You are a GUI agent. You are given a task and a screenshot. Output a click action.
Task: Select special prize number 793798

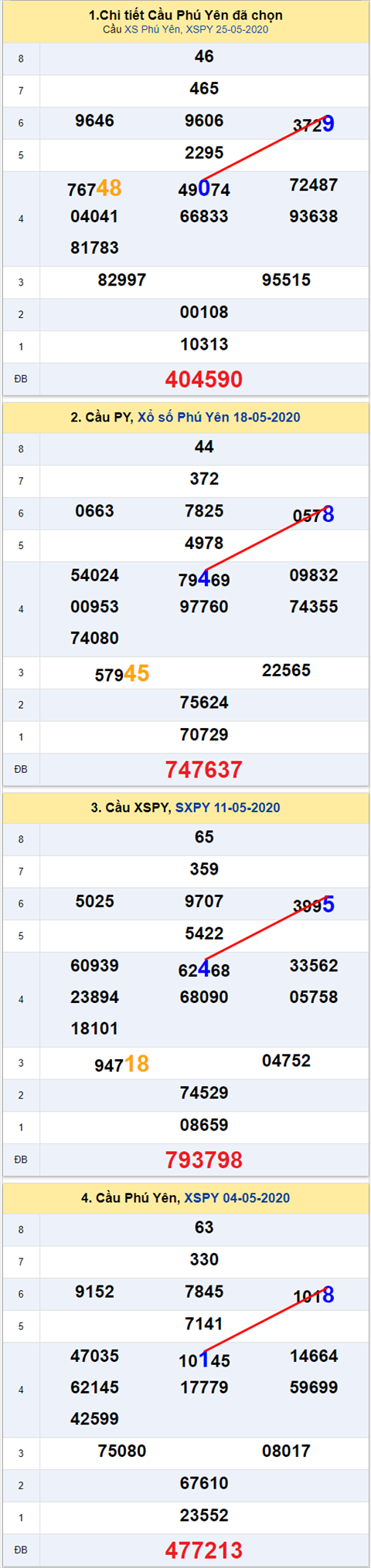click(x=204, y=1160)
